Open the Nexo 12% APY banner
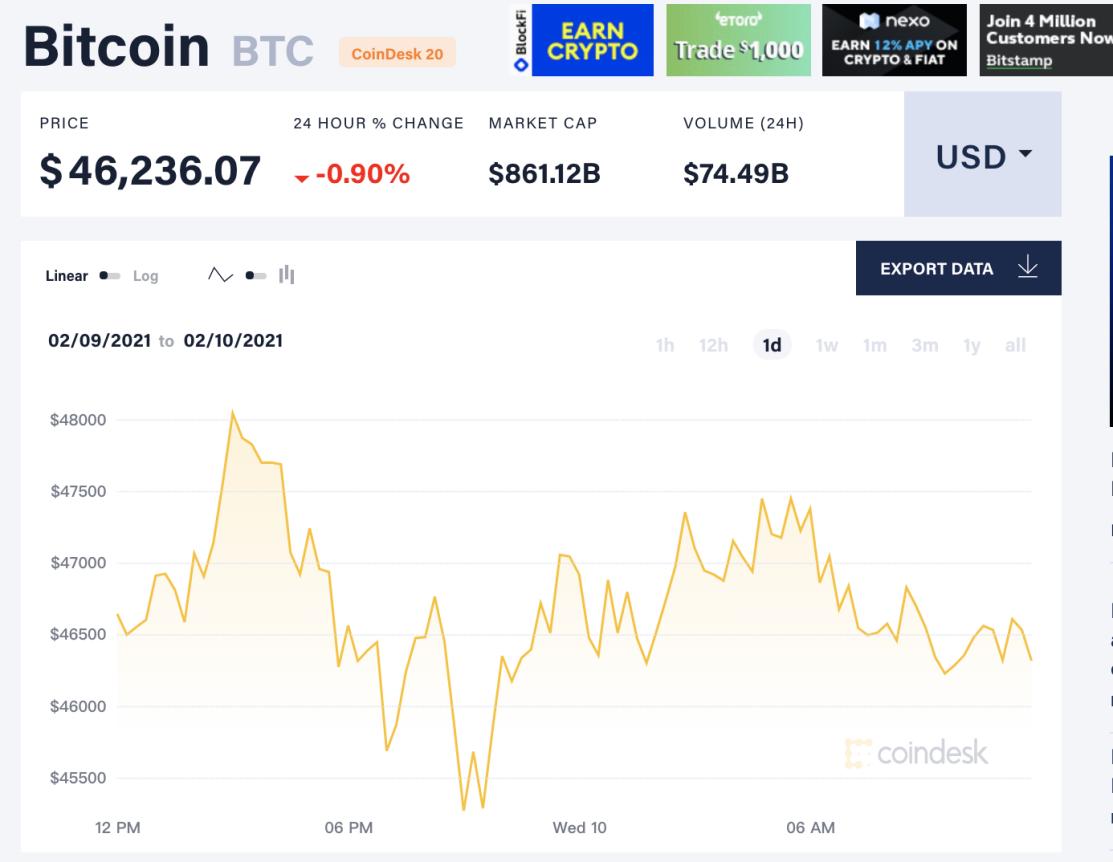Screen dimensions: 1113x862 point(894,40)
